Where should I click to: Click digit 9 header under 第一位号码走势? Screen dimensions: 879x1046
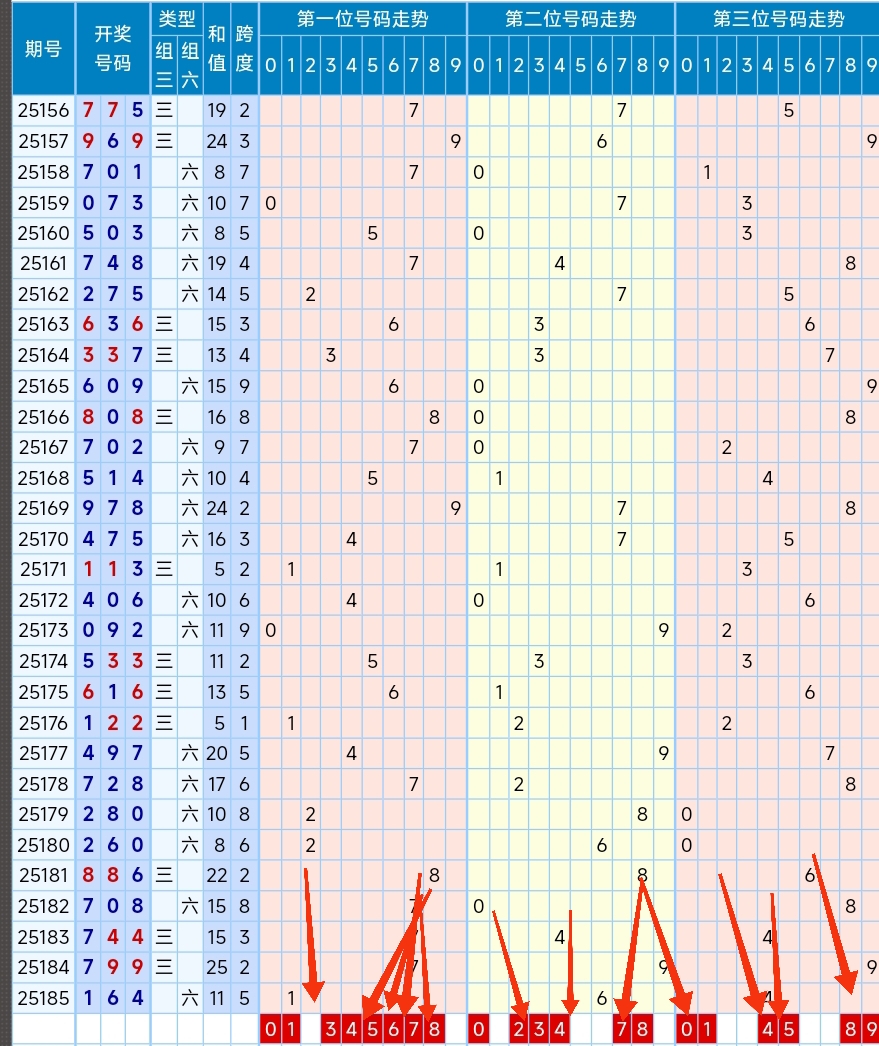tap(456, 65)
